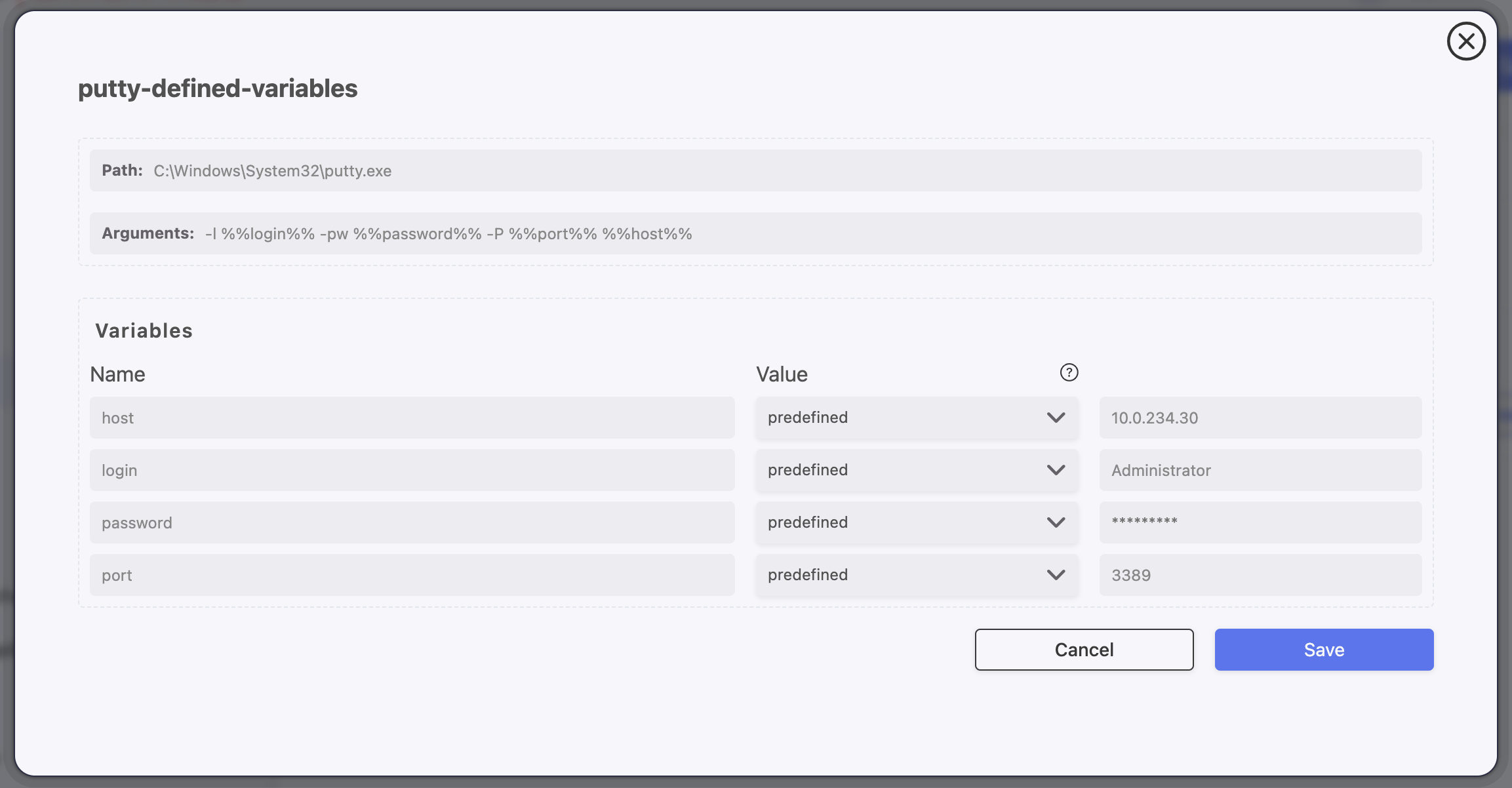Image resolution: width=1512 pixels, height=788 pixels.
Task: Click the chevron arrow in host row
Action: click(1056, 418)
